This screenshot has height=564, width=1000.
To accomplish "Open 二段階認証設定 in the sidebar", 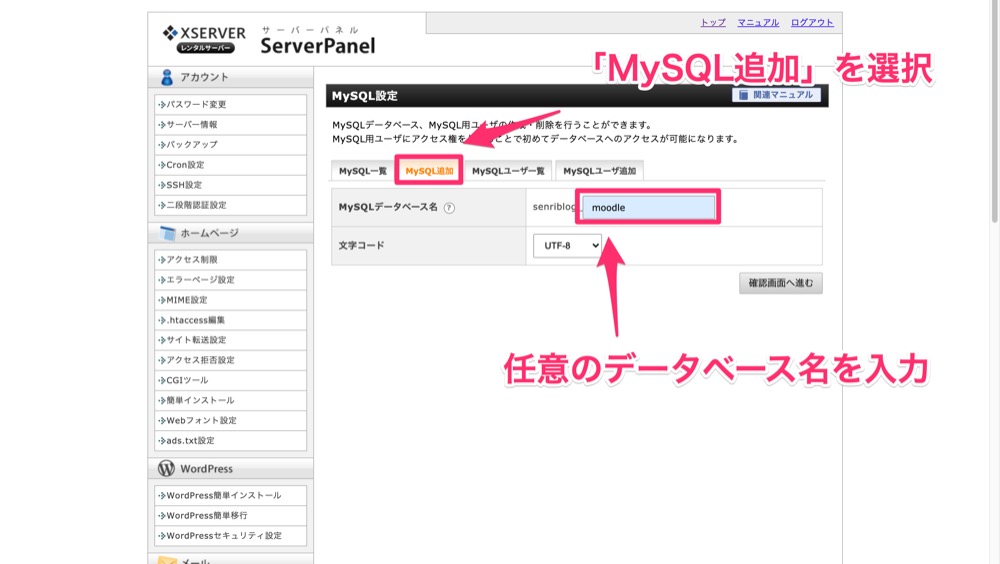I will pyautogui.click(x=230, y=205).
